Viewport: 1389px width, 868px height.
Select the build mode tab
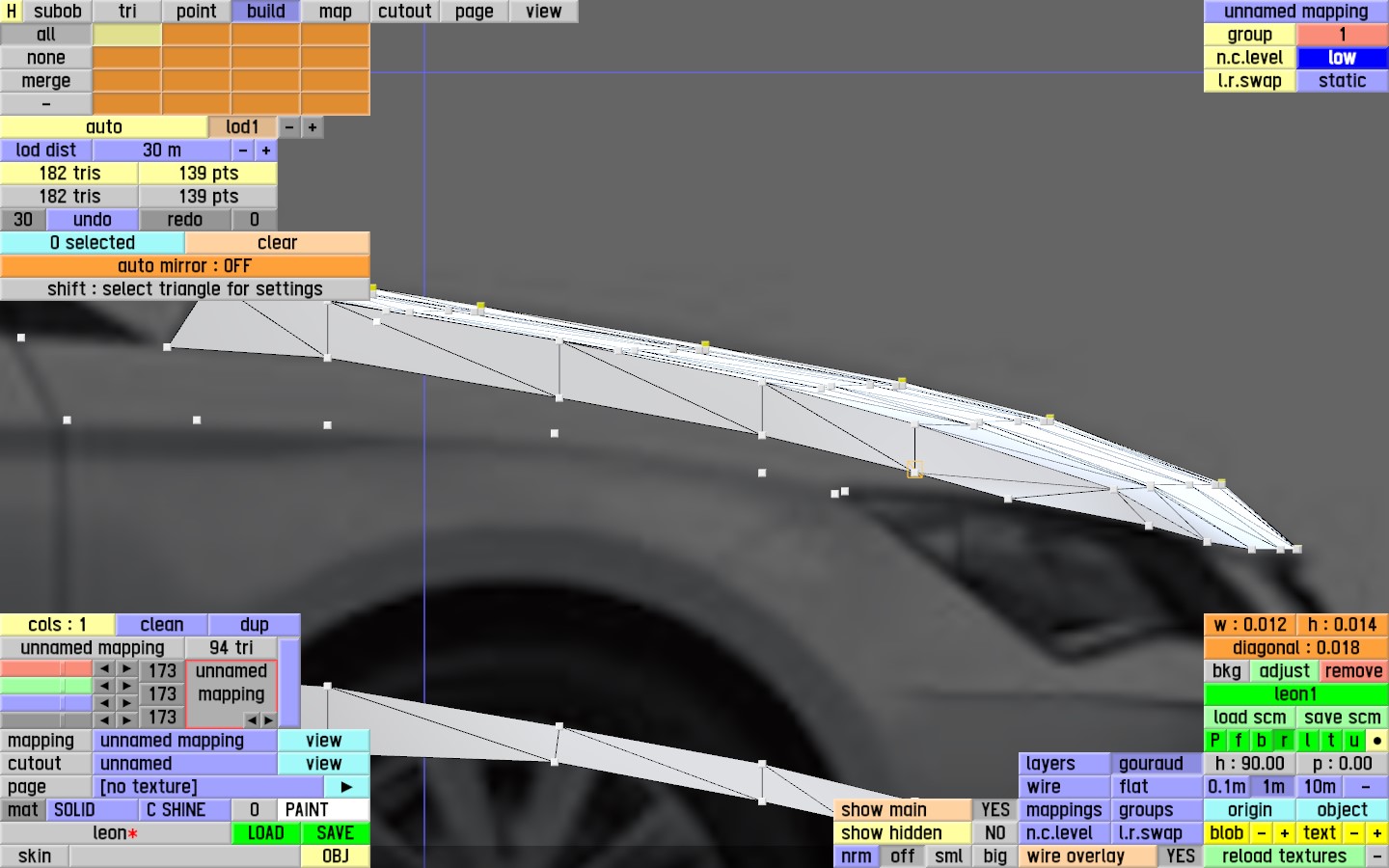point(266,12)
